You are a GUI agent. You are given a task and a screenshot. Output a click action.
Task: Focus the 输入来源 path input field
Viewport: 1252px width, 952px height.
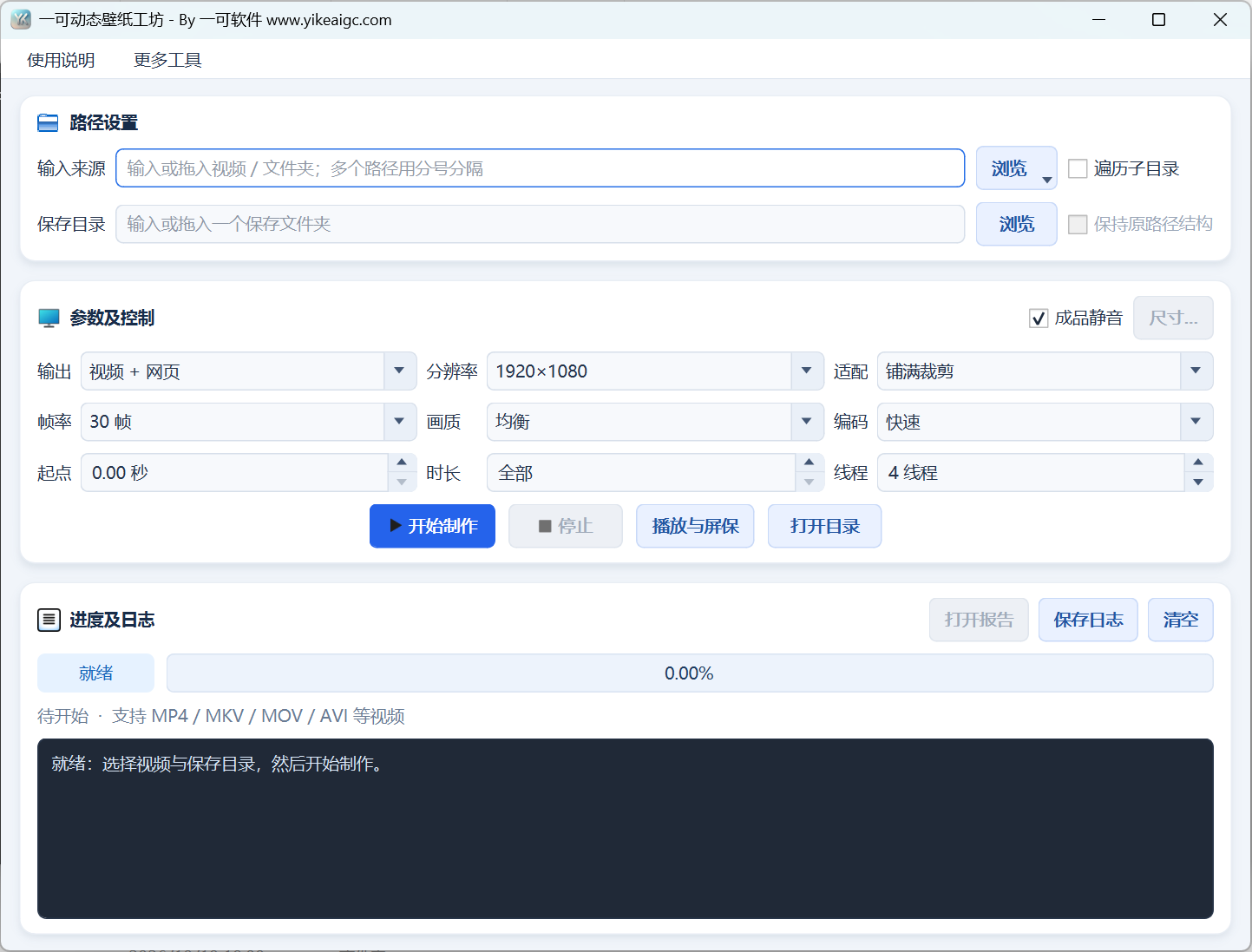point(540,168)
